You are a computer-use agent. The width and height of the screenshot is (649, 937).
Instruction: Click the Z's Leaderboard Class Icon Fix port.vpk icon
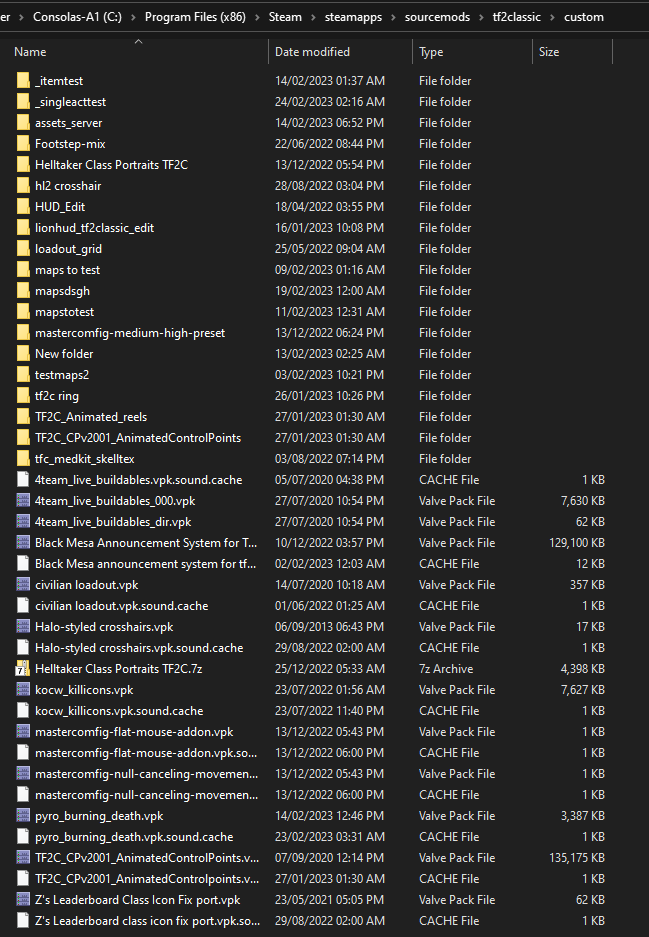click(x=23, y=899)
